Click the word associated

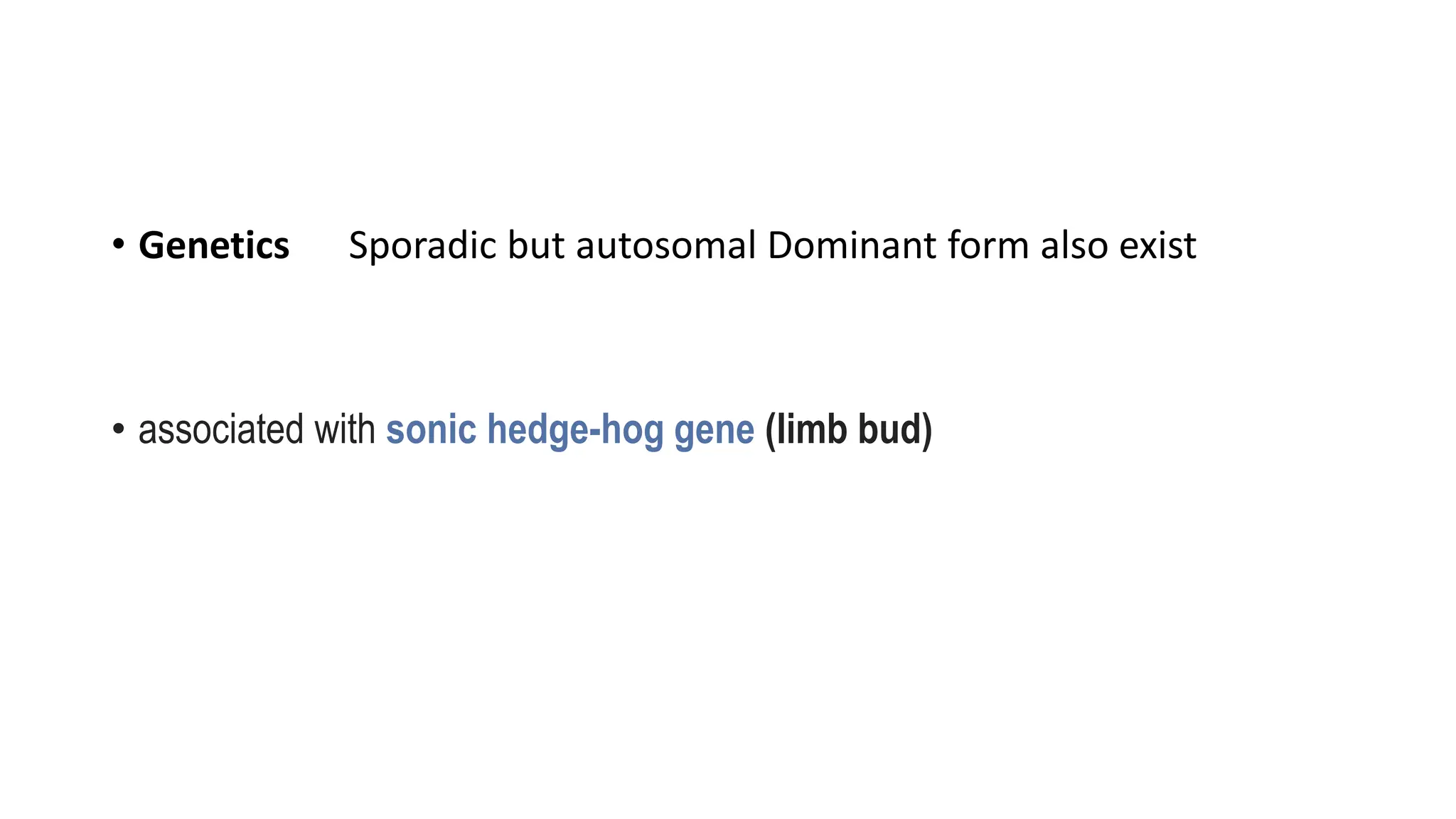(x=221, y=429)
